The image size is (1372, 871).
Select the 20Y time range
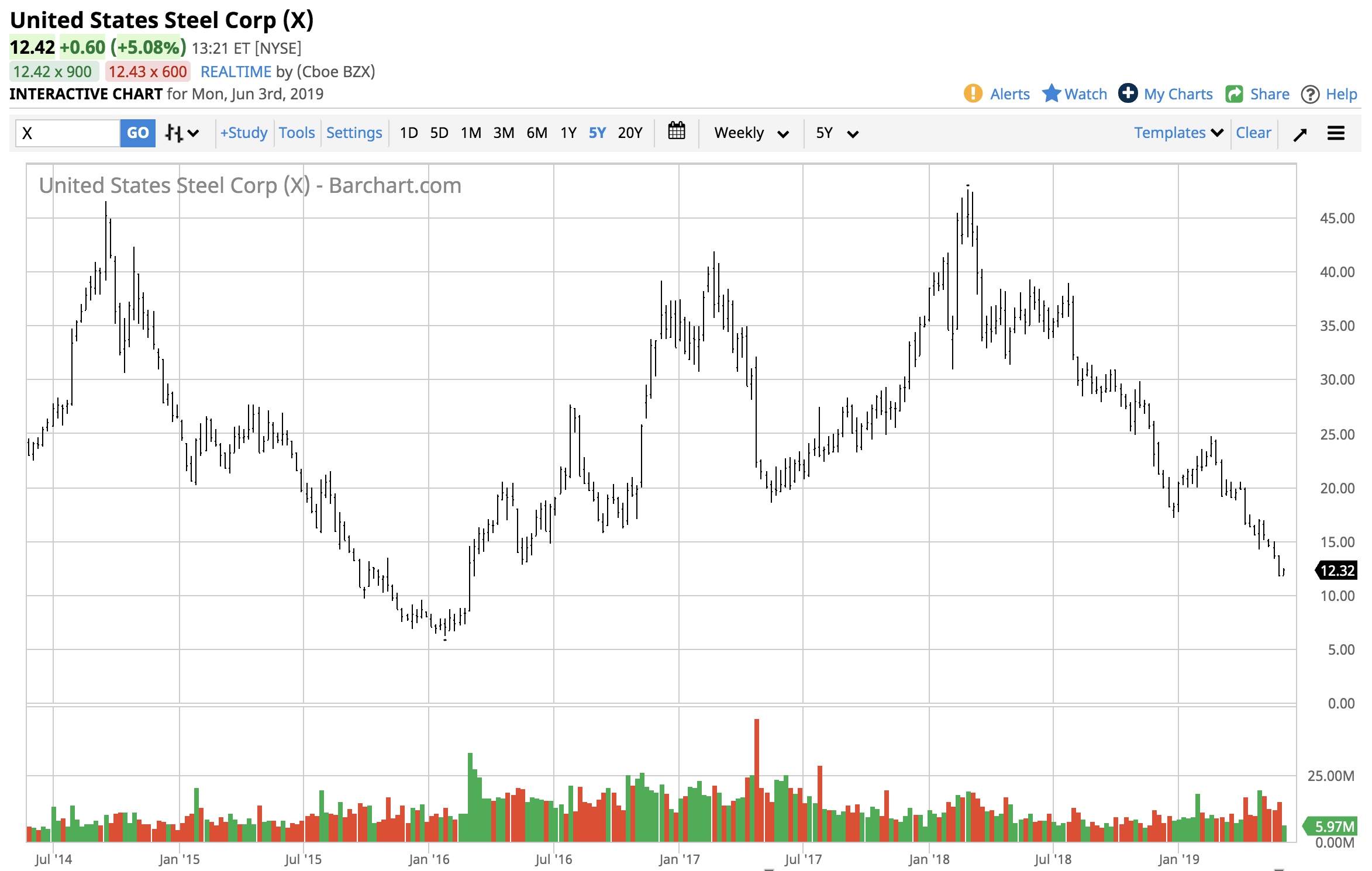tap(630, 133)
